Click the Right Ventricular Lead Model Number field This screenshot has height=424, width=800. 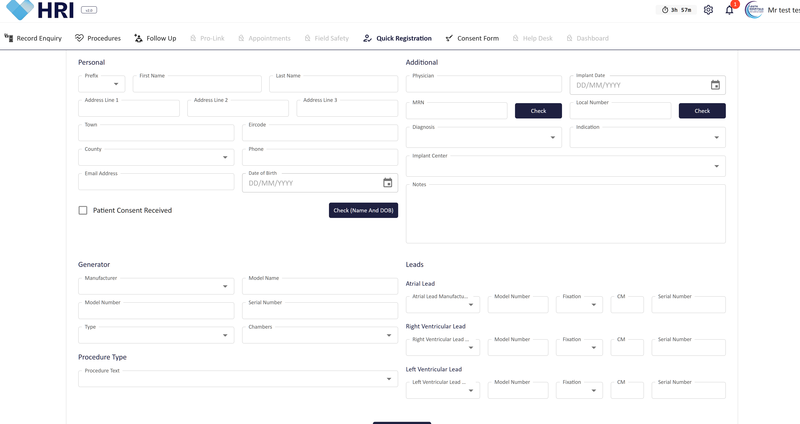[x=518, y=347]
